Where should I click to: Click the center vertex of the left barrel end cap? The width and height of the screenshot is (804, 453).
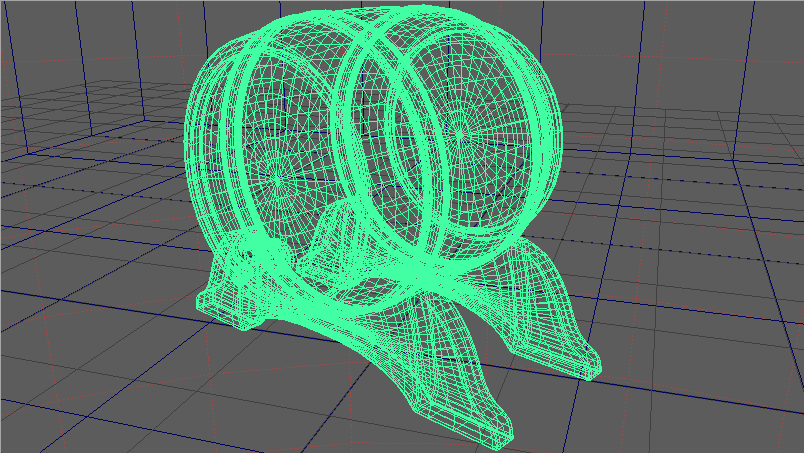pos(277,177)
